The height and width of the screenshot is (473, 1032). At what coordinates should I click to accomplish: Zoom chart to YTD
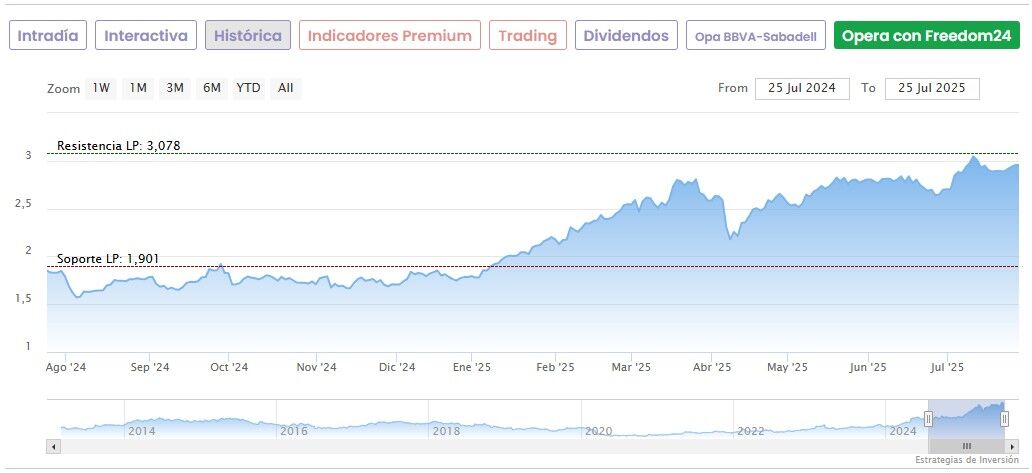click(248, 88)
